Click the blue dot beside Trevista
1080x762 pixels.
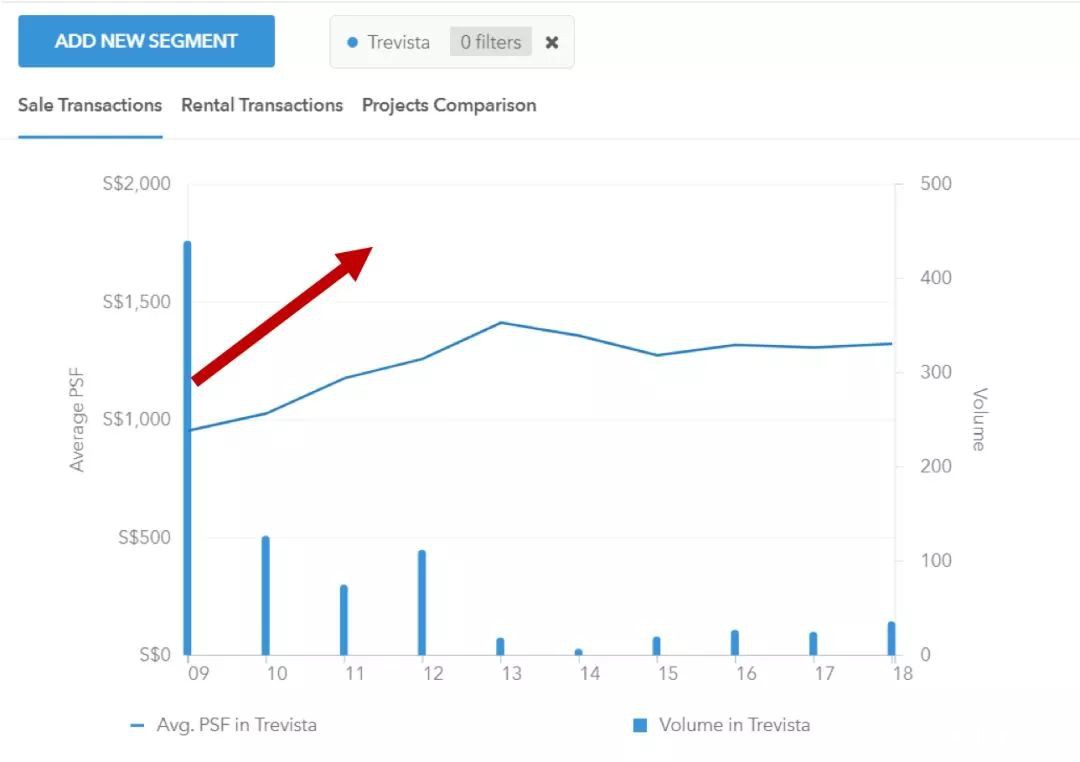coord(352,43)
